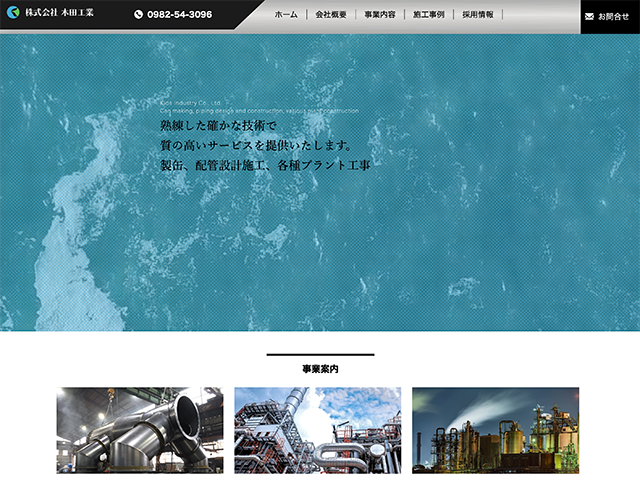The height and width of the screenshot is (480, 640).
Task: Click the envelope icon in the header
Action: (x=589, y=16)
